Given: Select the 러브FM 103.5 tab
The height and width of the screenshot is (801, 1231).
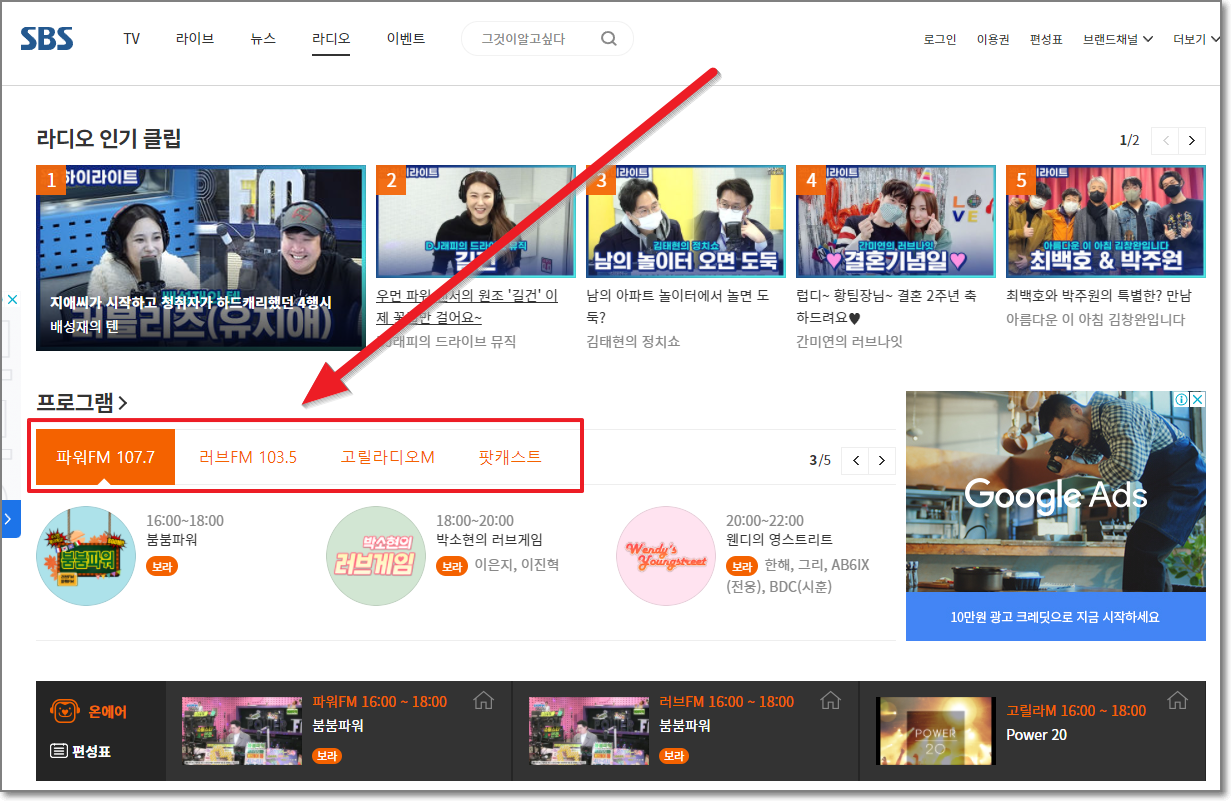Looking at the screenshot, I should coord(248,457).
